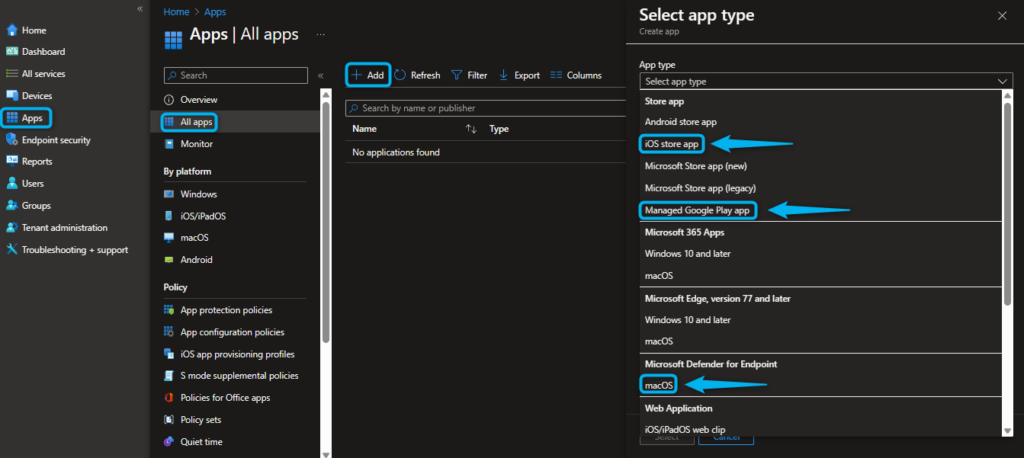
Task: Click Troubleshooting + support wrench icon
Action: [12, 250]
